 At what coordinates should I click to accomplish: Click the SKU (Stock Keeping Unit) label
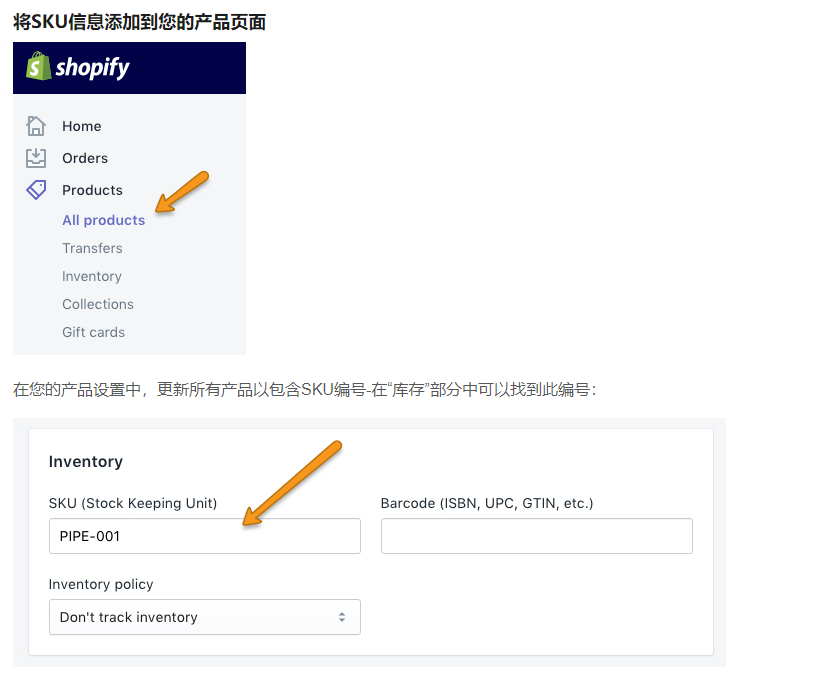tap(133, 503)
